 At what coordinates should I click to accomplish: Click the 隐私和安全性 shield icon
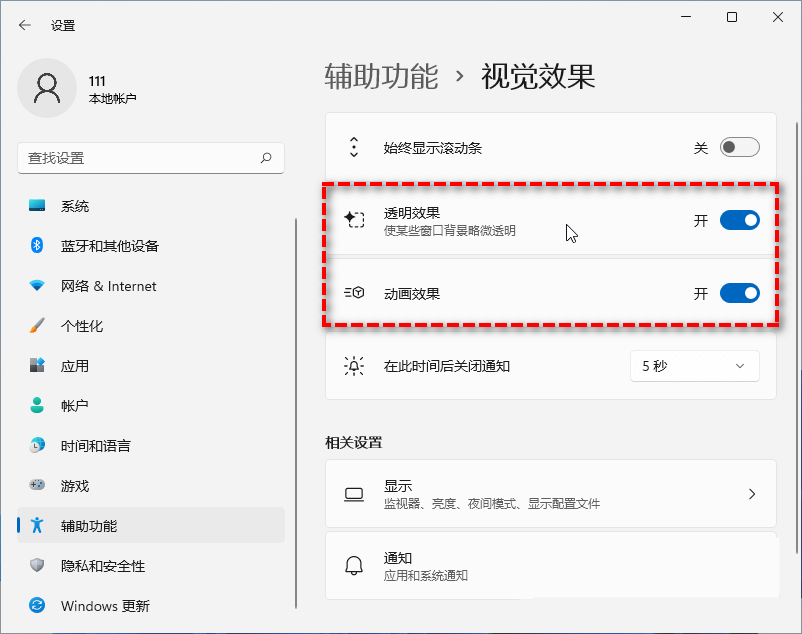(x=37, y=566)
